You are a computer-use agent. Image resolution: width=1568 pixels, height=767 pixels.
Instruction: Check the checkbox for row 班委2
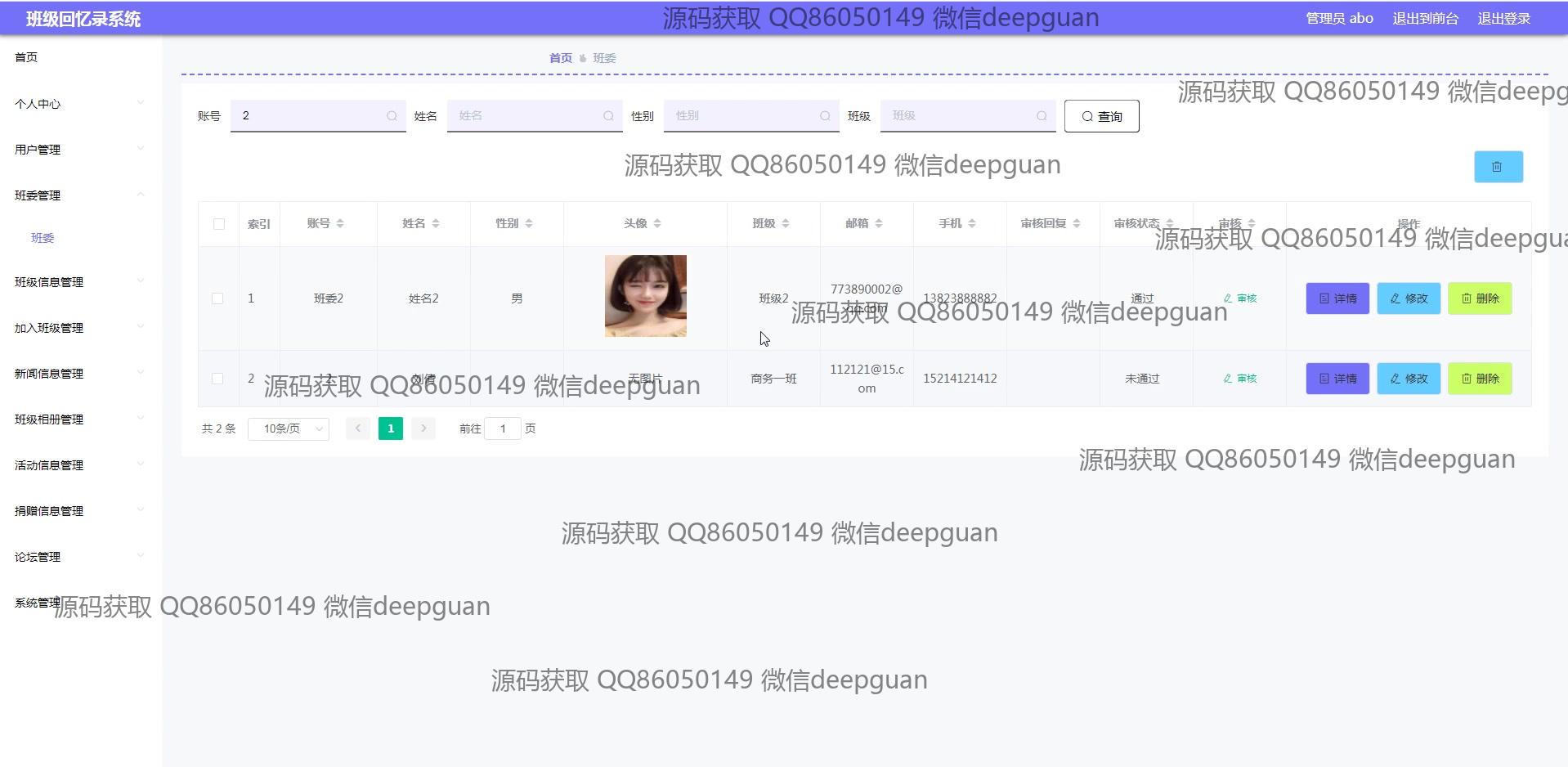tap(217, 298)
